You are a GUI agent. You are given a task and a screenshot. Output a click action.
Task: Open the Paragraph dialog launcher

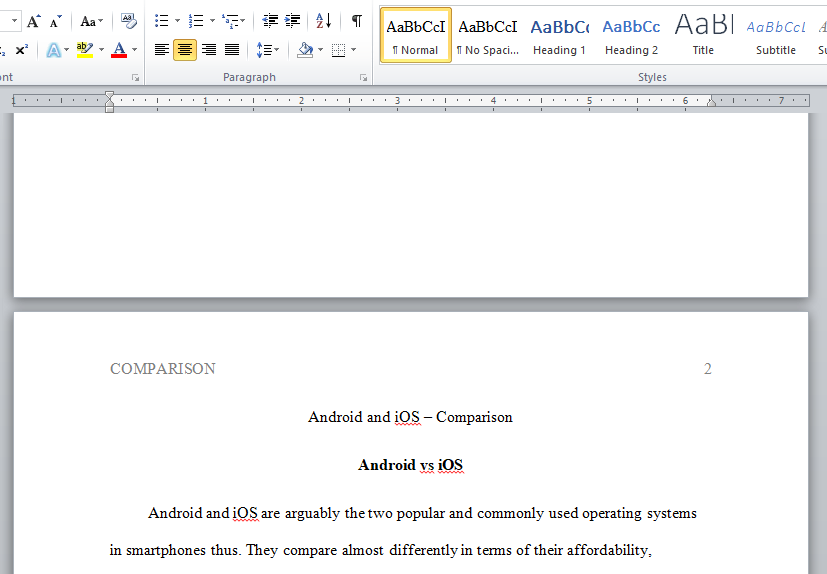tap(363, 78)
